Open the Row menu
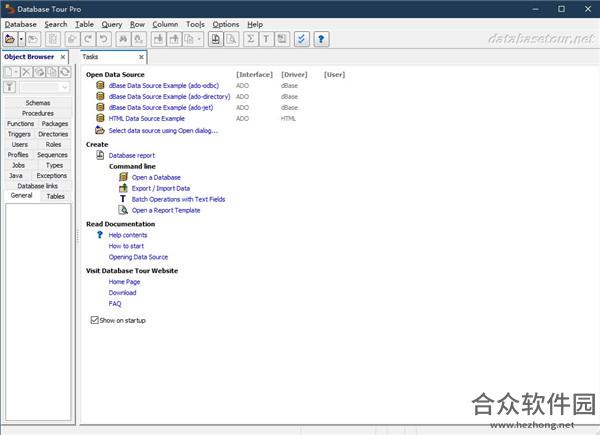 pos(137,24)
